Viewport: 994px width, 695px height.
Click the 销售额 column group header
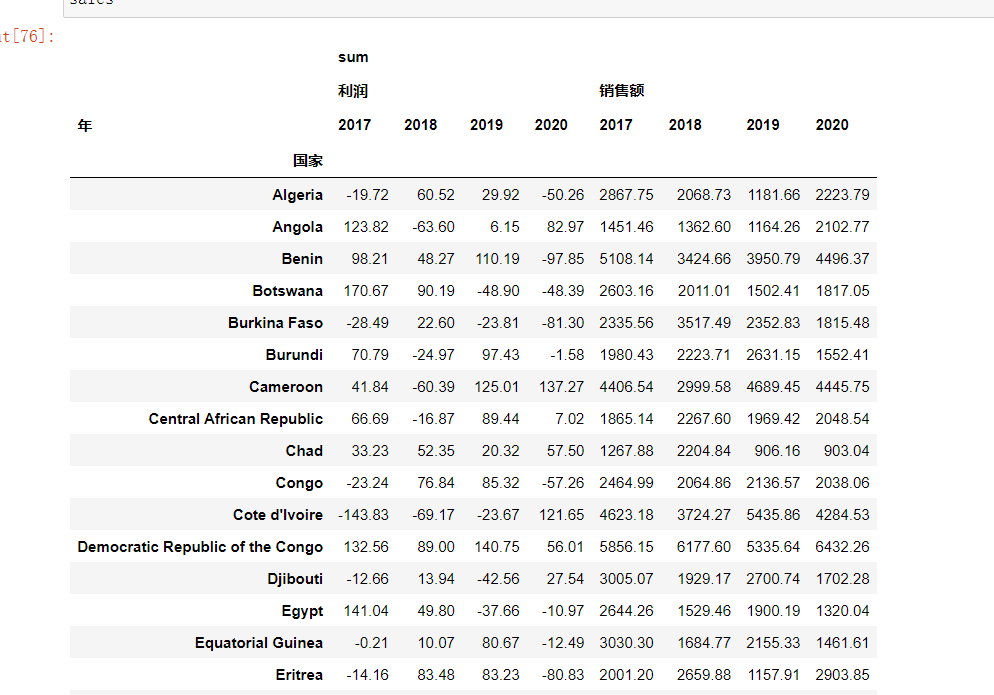coord(622,91)
